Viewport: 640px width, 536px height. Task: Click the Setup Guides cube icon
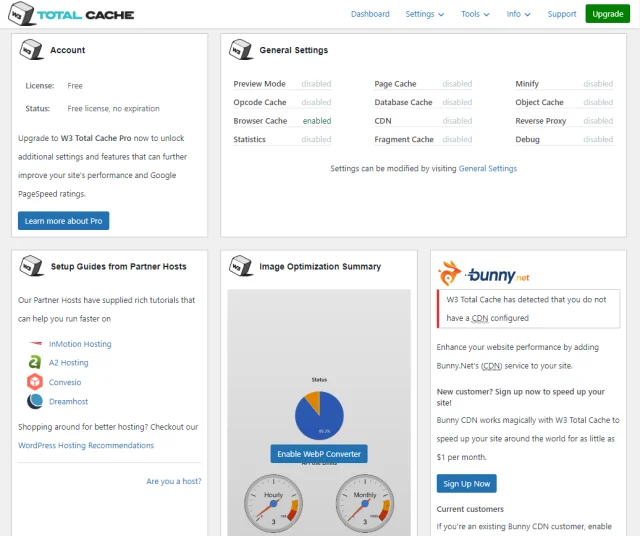pyautogui.click(x=31, y=266)
